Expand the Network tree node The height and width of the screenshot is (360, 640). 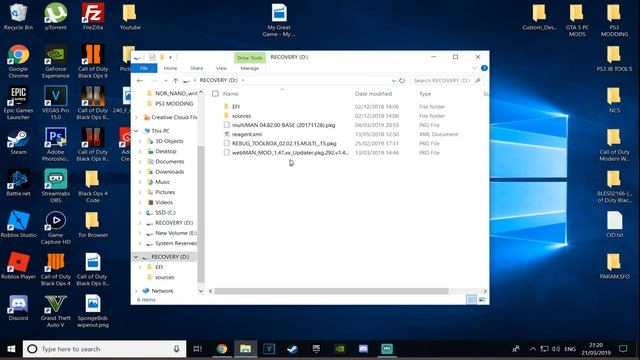pos(136,291)
